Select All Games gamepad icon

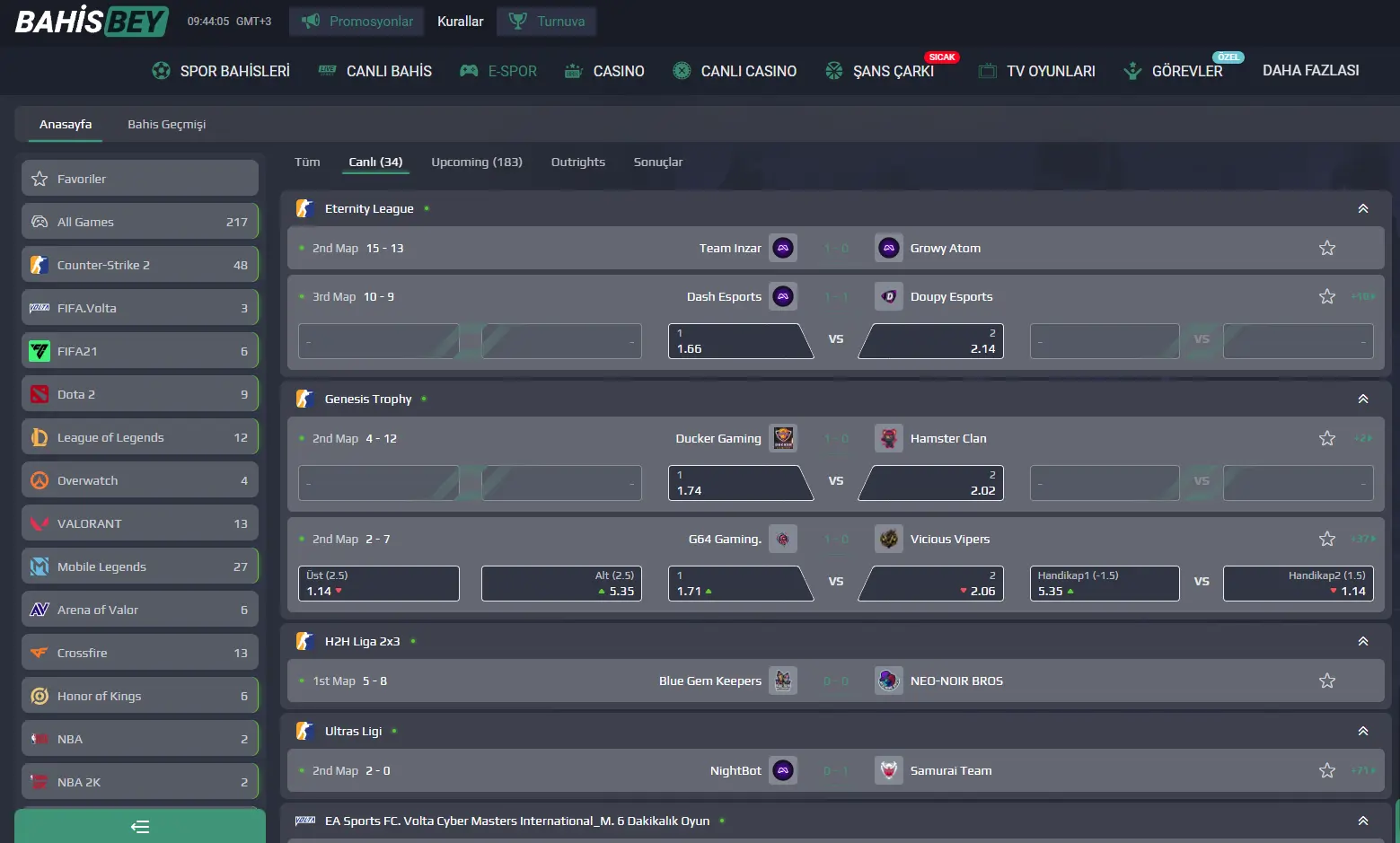tap(40, 222)
